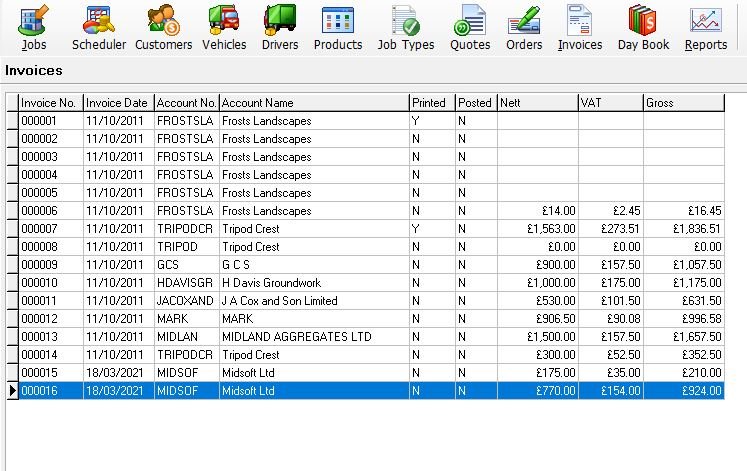
Task: Select H Davis Groundwork account name
Action: (x=314, y=283)
